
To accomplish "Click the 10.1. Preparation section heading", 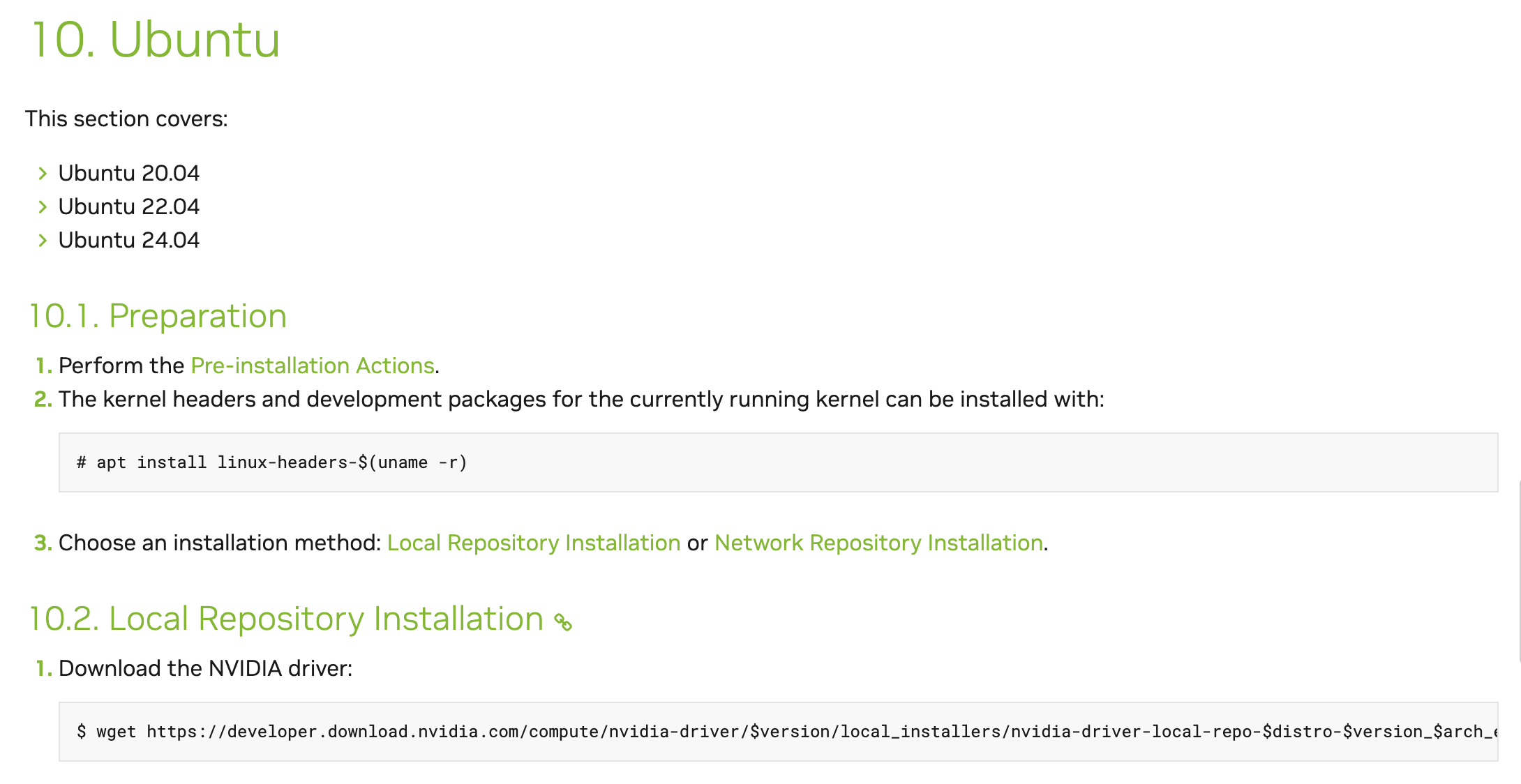I will [158, 316].
